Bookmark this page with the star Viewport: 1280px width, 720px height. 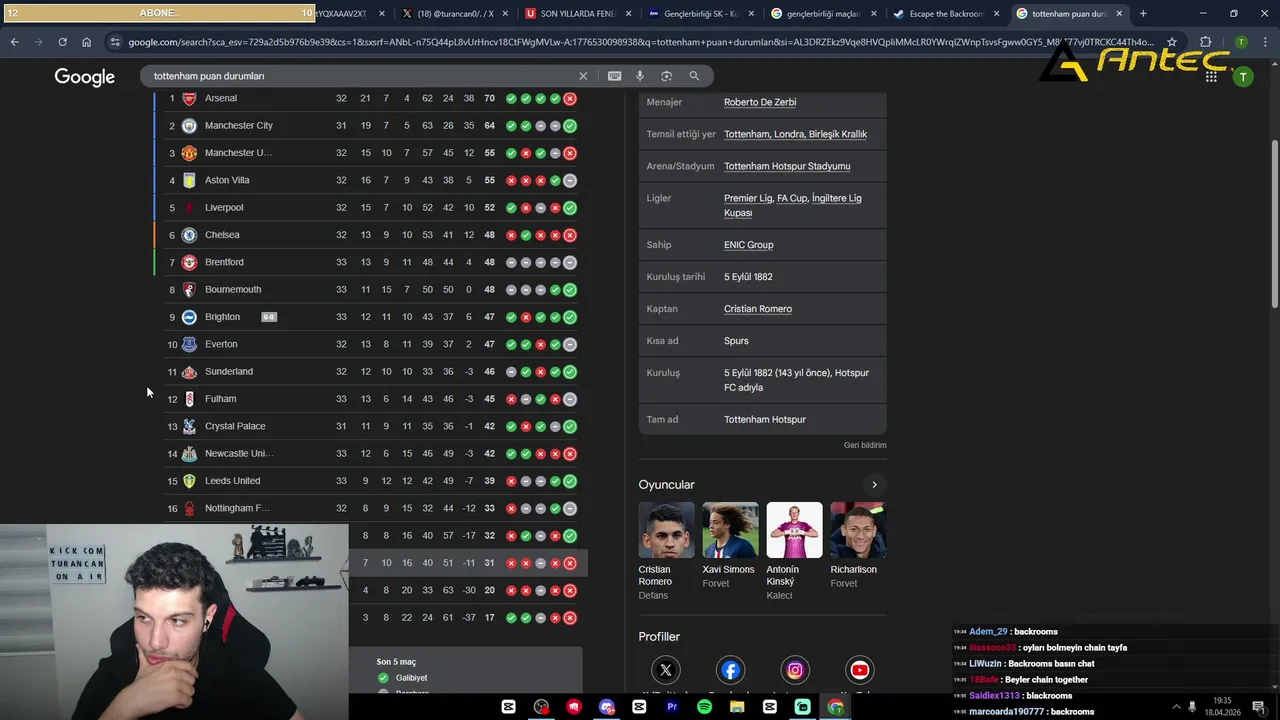(1172, 42)
